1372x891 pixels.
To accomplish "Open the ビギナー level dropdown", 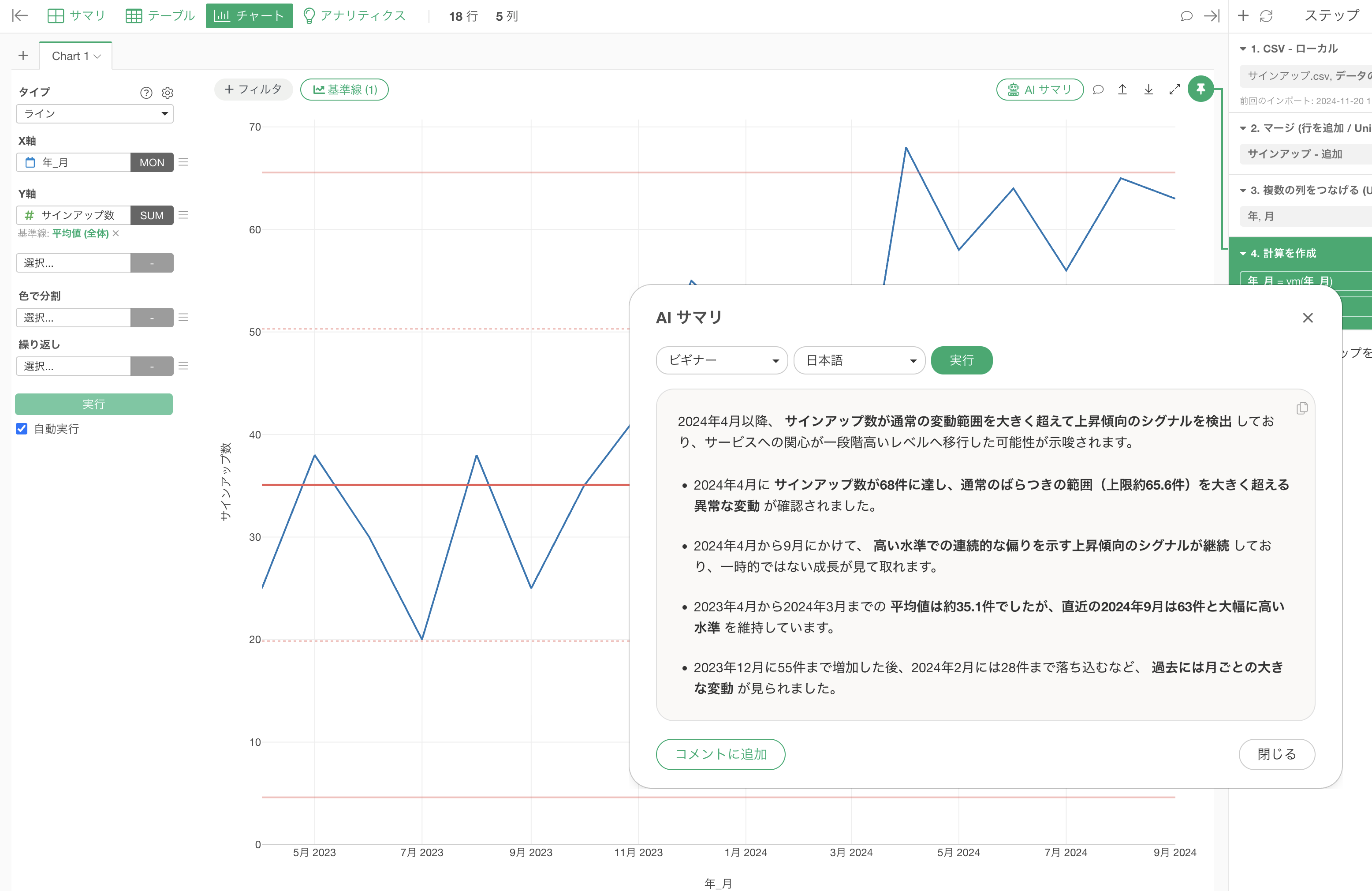I will point(722,360).
